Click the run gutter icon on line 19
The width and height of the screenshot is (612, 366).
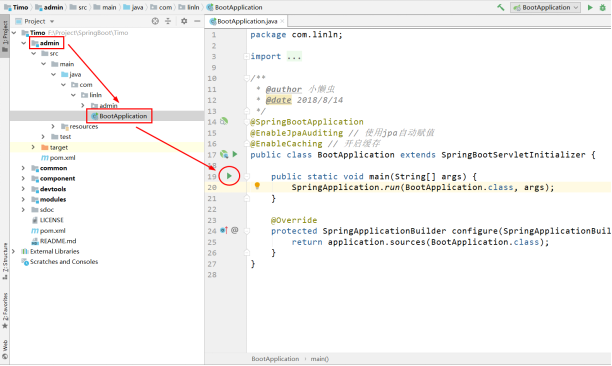(229, 176)
